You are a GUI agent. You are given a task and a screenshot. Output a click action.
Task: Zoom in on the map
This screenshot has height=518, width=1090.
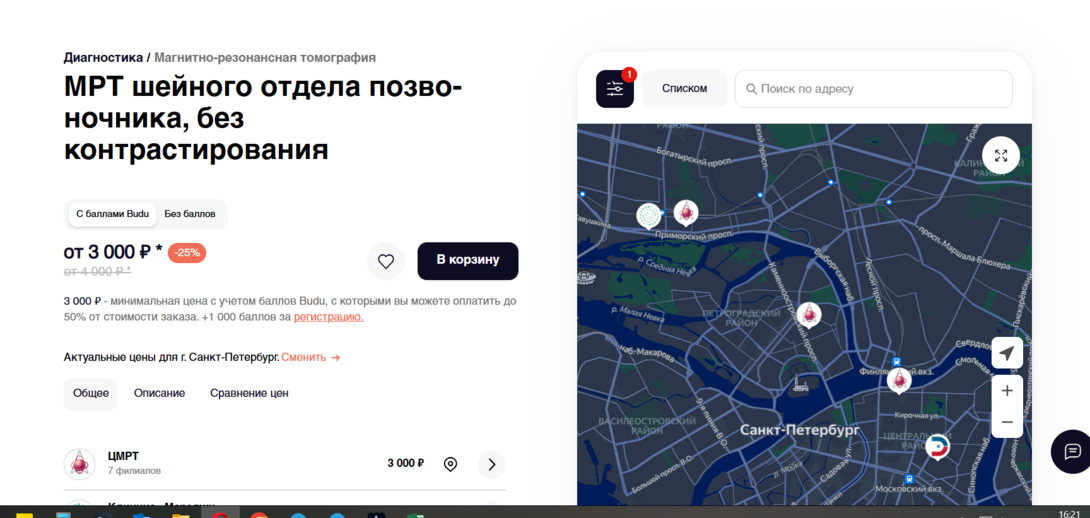(1007, 391)
